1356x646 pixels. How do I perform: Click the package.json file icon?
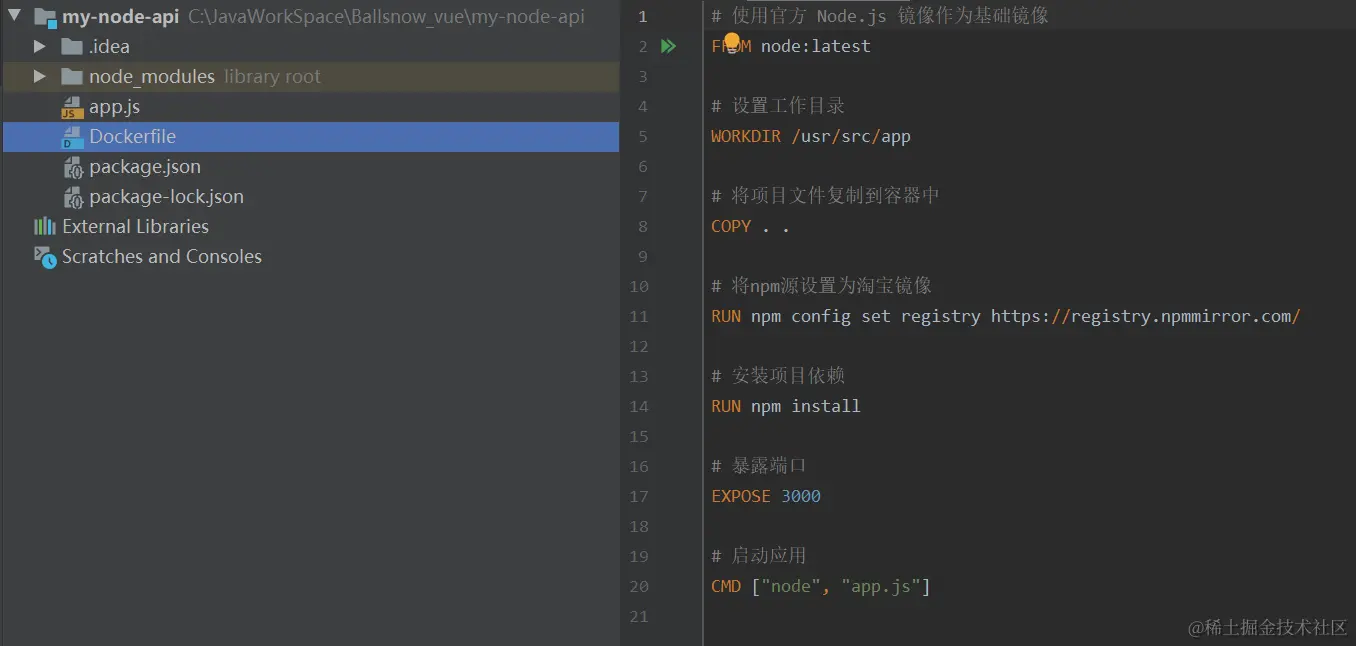point(72,167)
